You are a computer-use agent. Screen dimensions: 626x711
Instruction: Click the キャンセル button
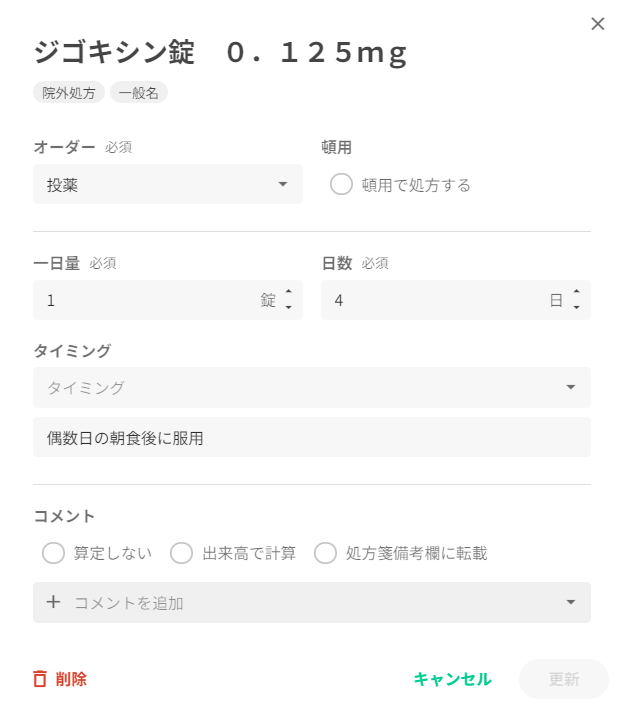[x=452, y=679]
